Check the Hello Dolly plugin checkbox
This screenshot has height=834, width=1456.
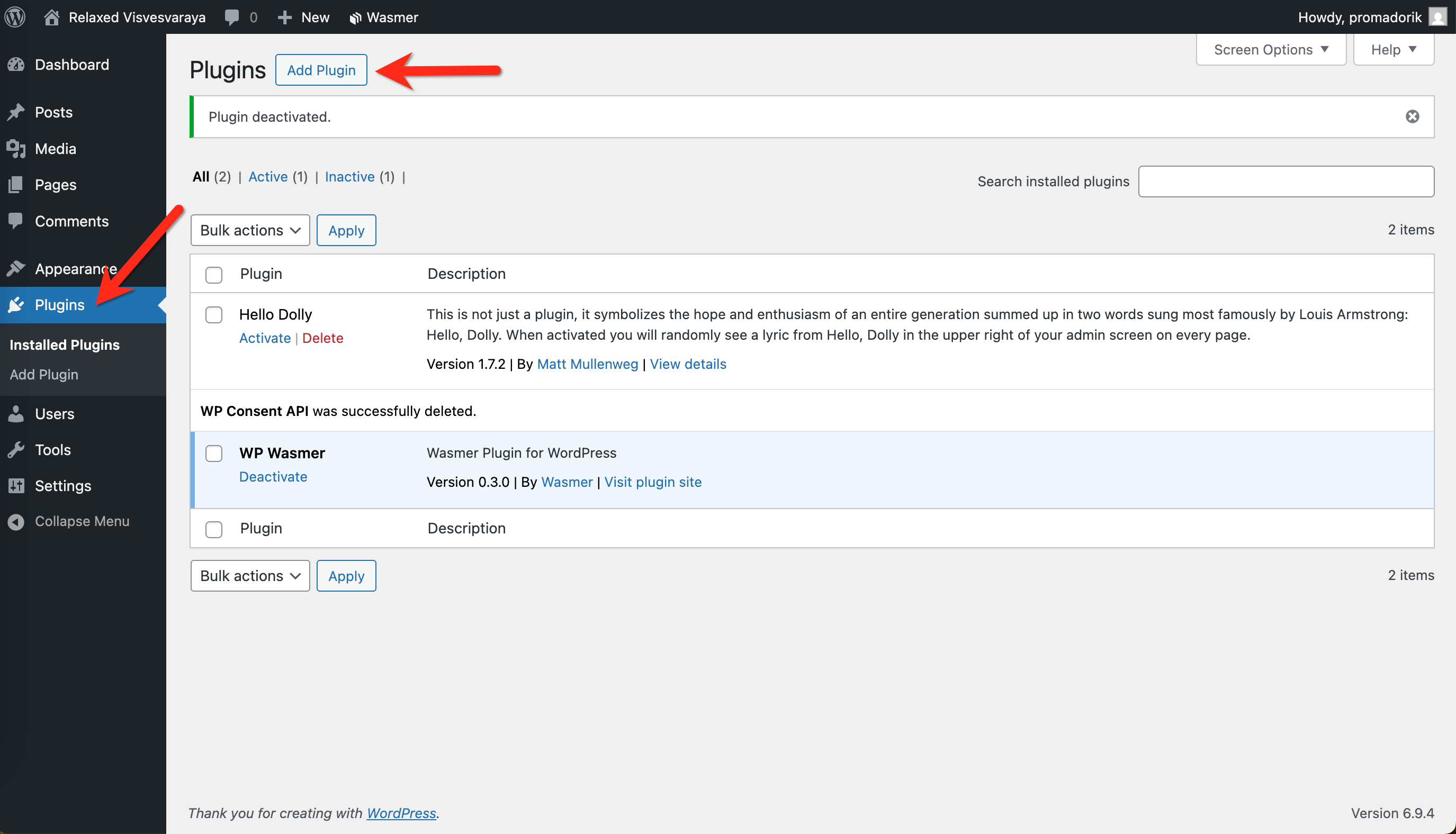point(214,314)
